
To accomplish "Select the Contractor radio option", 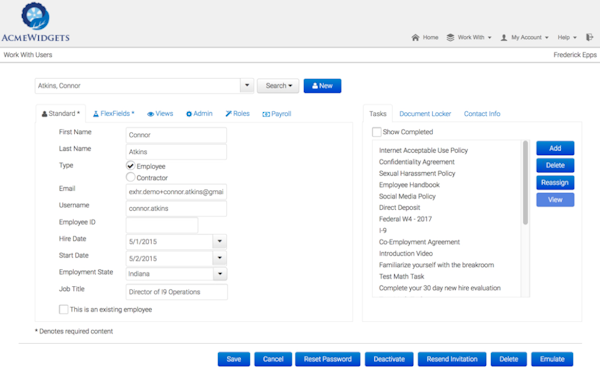I will [130, 177].
